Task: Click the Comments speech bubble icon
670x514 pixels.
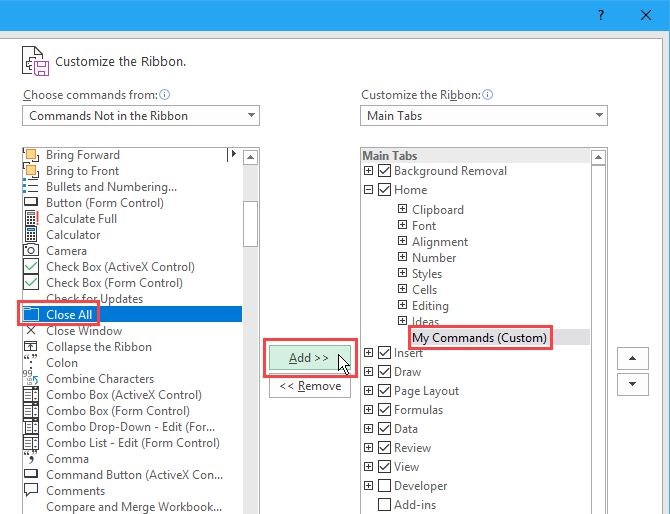Action: tap(29, 491)
